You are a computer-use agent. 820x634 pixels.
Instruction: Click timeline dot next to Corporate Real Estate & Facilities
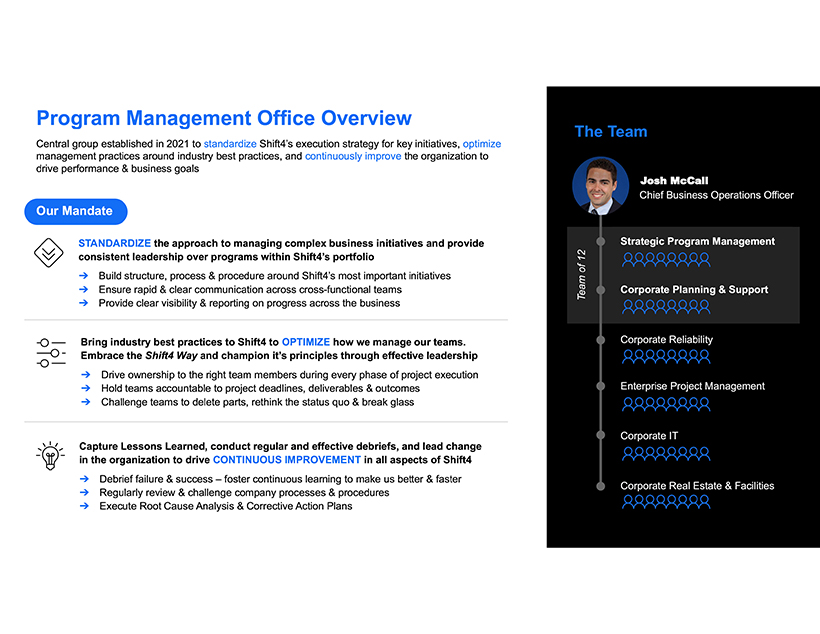point(601,486)
